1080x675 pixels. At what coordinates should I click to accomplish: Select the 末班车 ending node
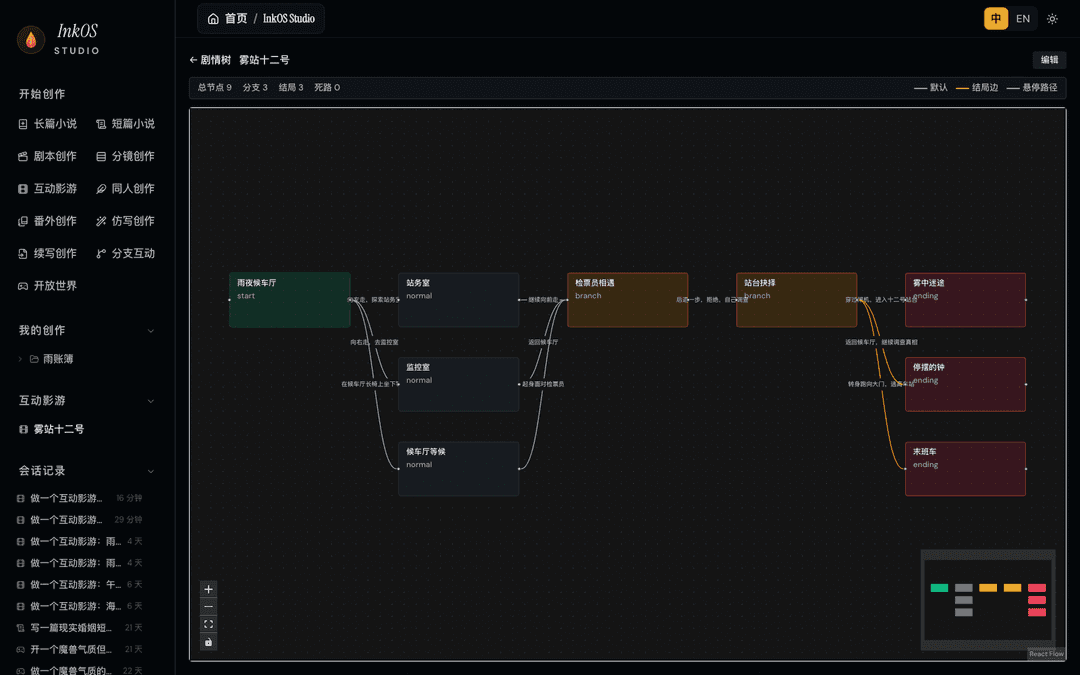[x=965, y=468]
